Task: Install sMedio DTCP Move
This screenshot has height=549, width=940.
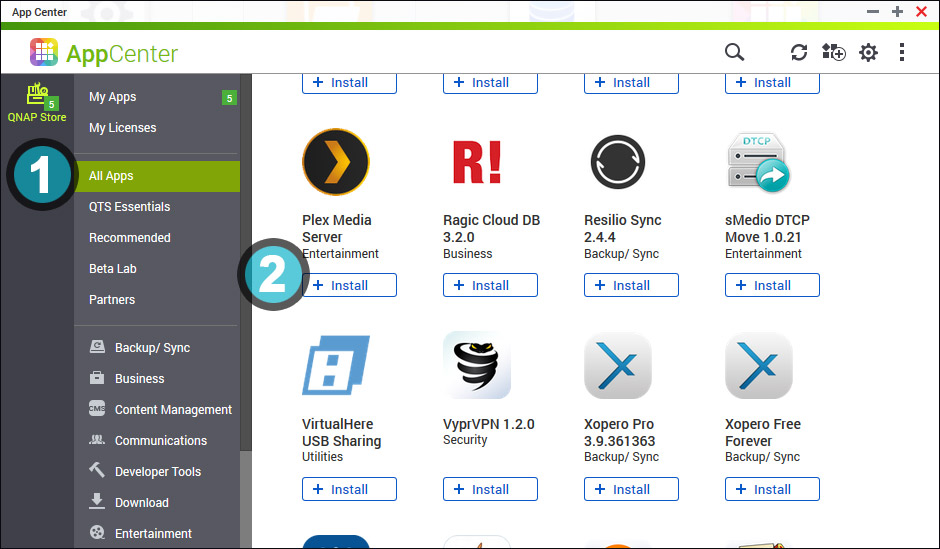Action: [772, 285]
